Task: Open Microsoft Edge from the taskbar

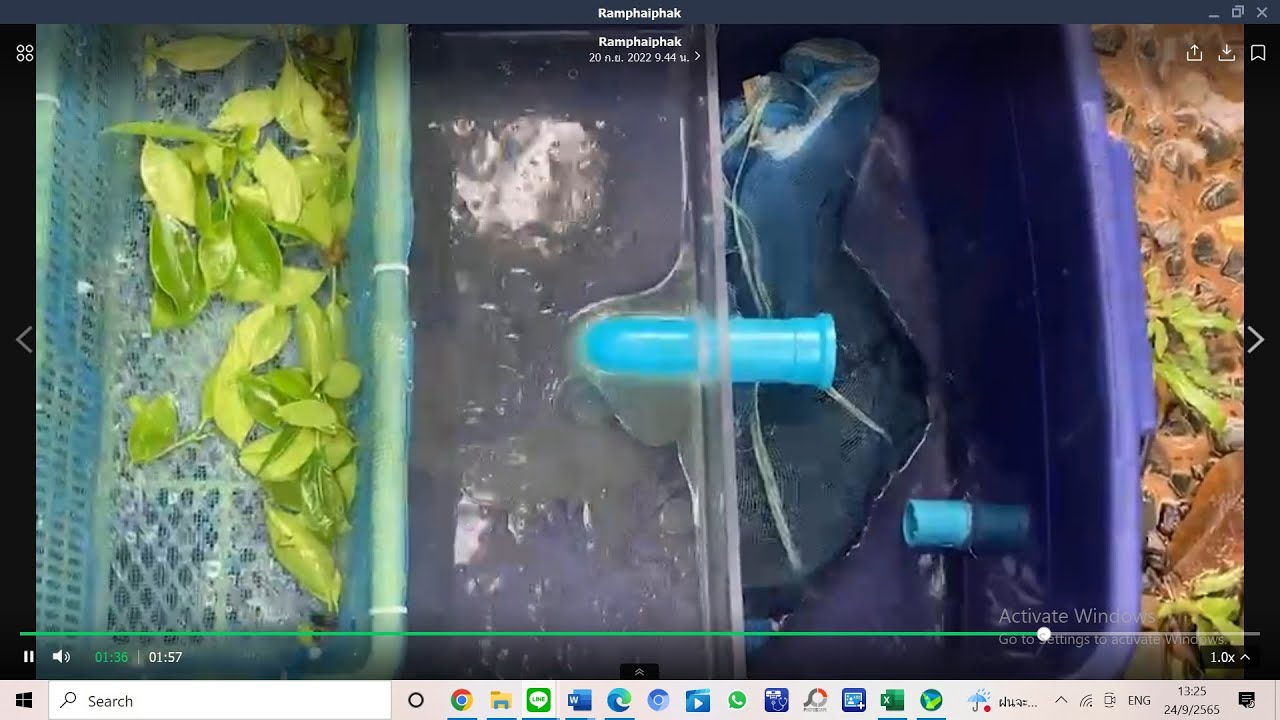Action: [x=618, y=700]
